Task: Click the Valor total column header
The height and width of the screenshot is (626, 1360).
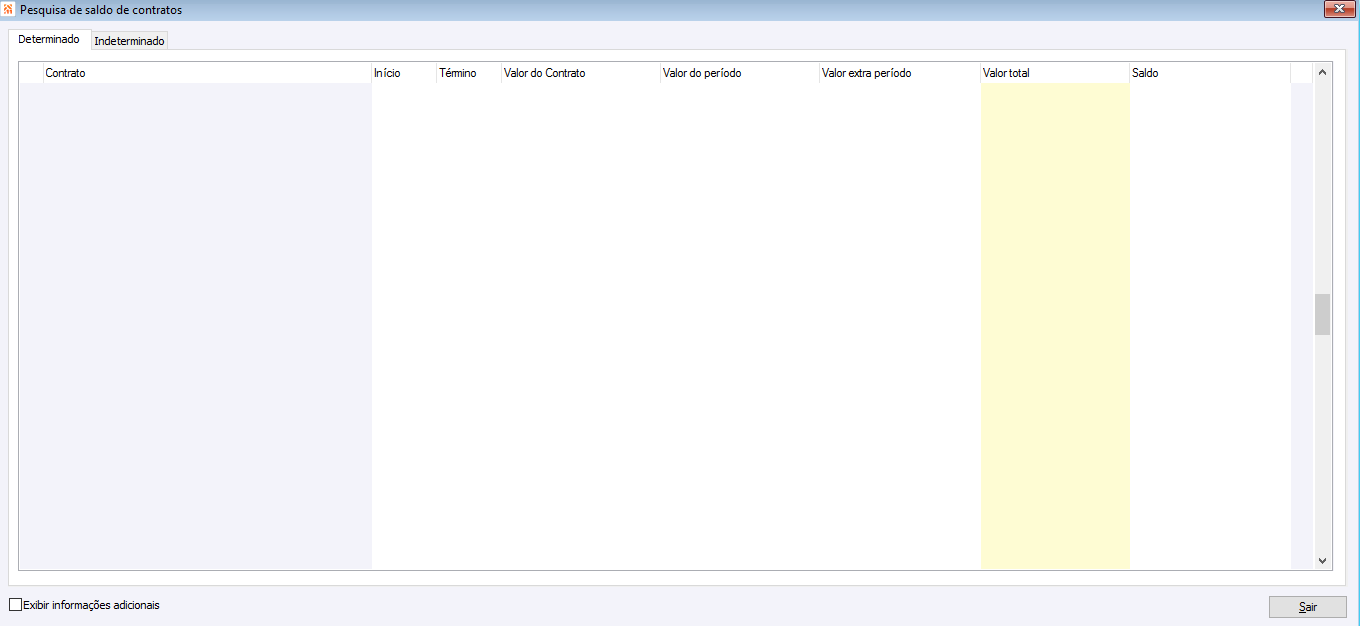Action: pos(1055,73)
